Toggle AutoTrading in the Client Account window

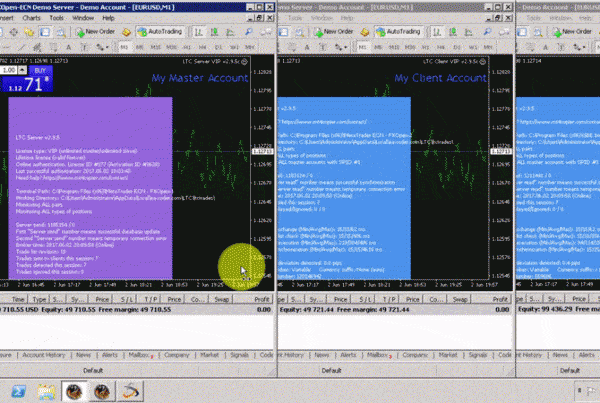click(398, 32)
